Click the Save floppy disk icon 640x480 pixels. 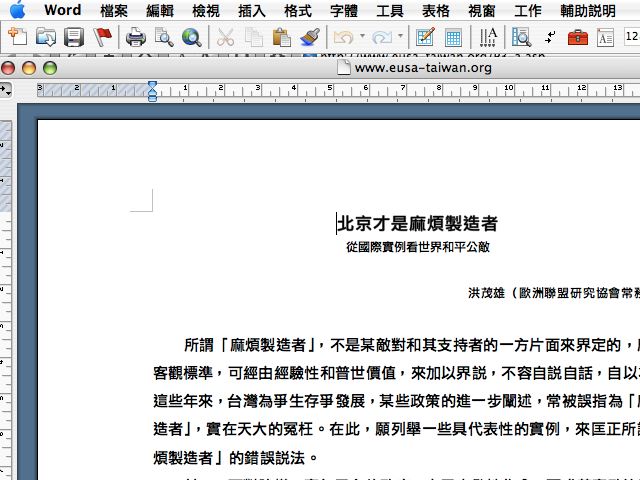pos(74,37)
